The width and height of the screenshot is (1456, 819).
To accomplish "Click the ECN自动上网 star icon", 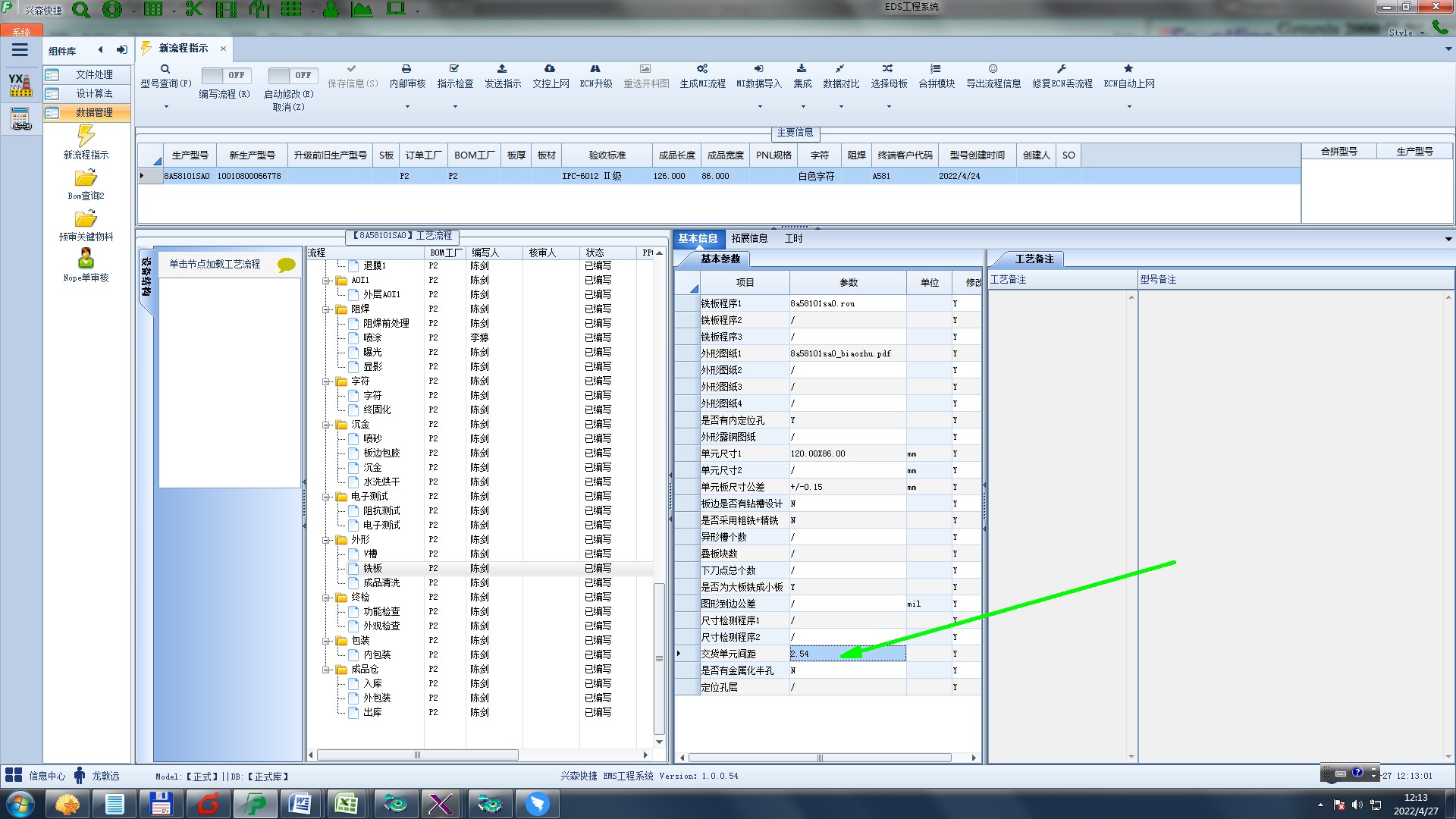I will [1128, 69].
